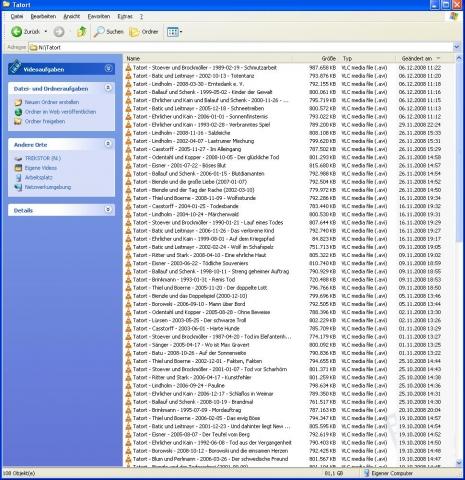Select VLC icon of Schneetreiben file

(128, 108)
